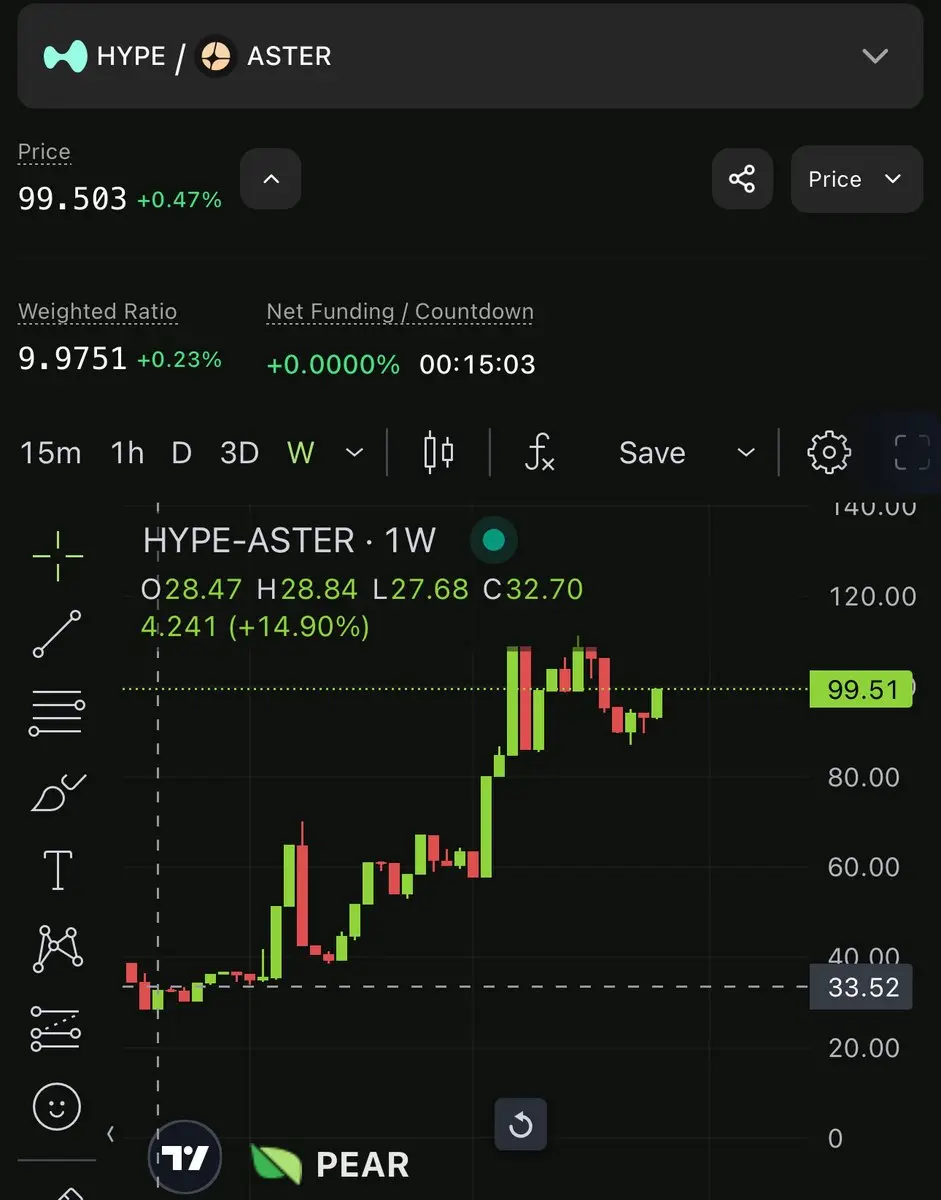Click the 60.00 price axis label
This screenshot has height=1200, width=941.
pyautogui.click(x=864, y=867)
